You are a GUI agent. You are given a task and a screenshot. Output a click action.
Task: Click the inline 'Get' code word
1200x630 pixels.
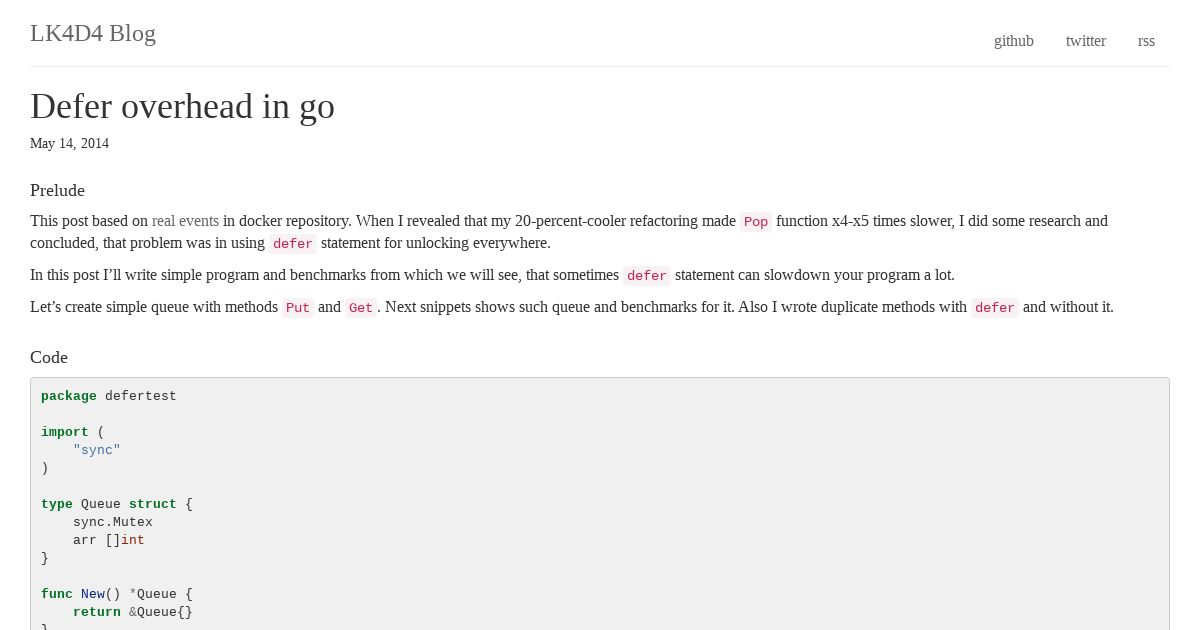tap(361, 308)
